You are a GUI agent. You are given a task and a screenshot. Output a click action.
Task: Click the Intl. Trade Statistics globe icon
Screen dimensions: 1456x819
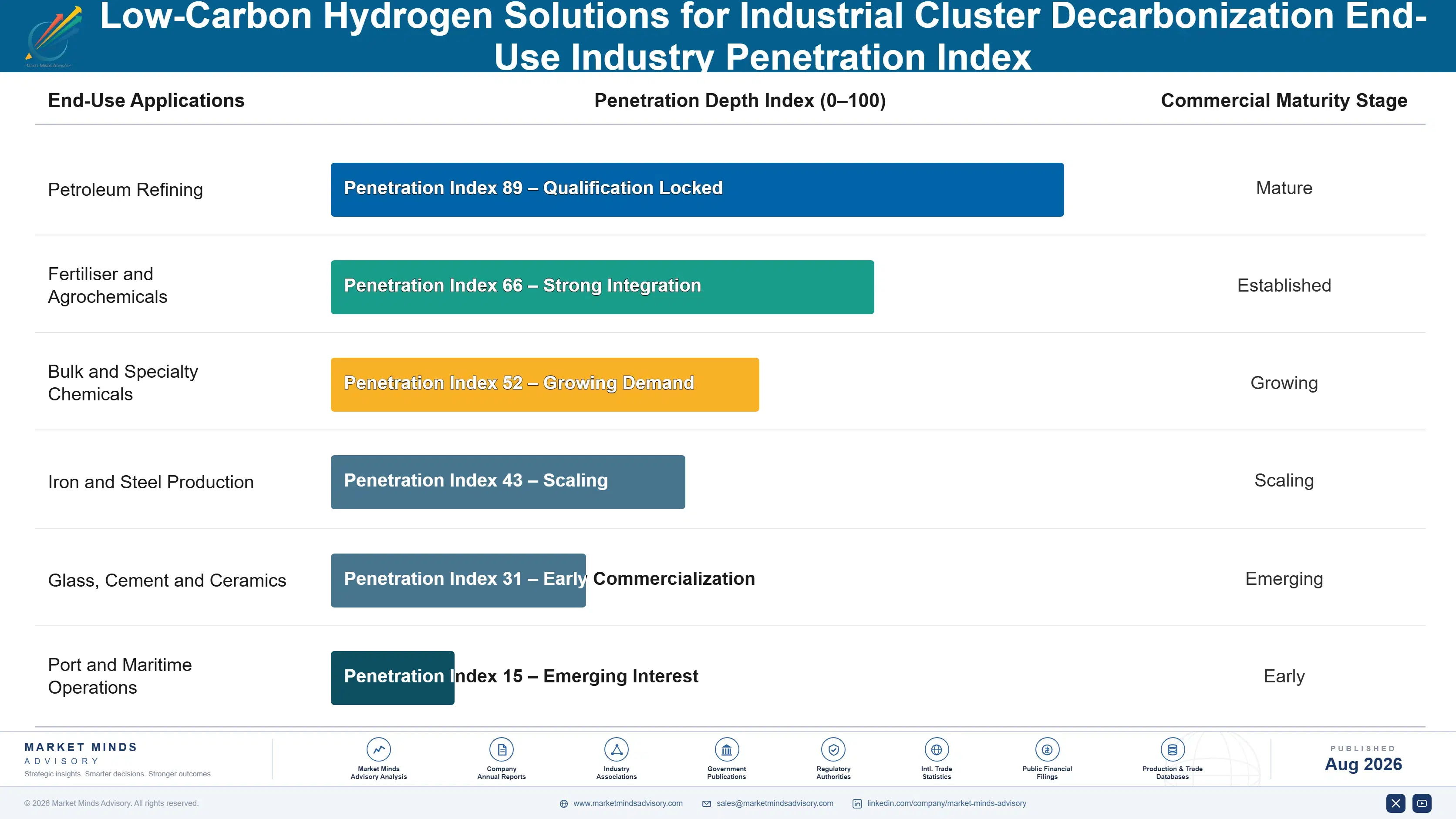(937, 749)
